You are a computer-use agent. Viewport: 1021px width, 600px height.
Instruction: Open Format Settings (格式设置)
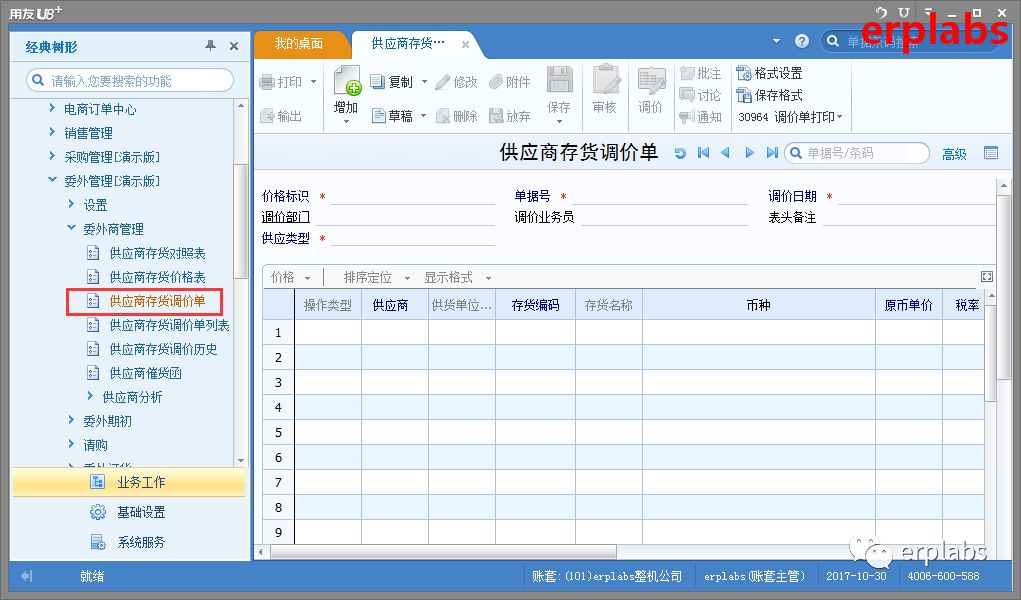click(x=770, y=73)
